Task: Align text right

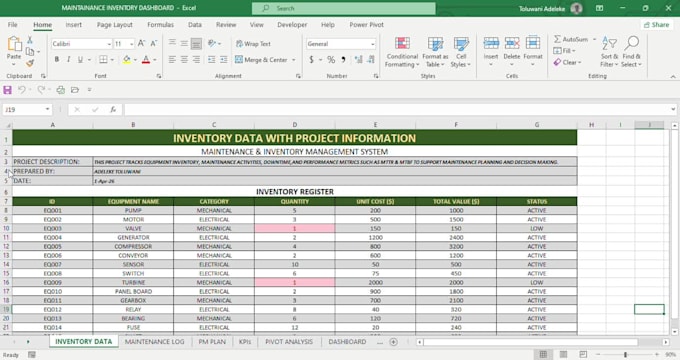Action: coord(196,59)
